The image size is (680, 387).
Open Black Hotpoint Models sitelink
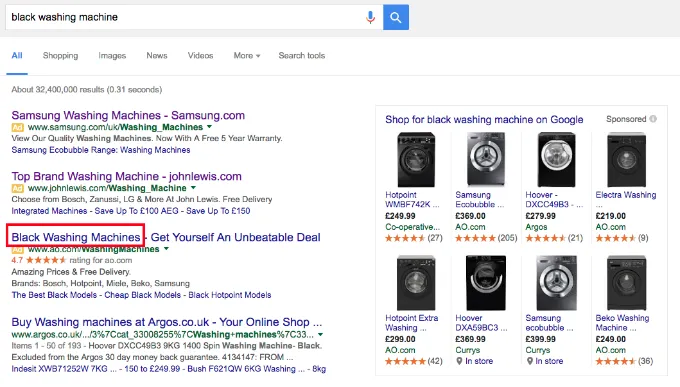(x=230, y=295)
